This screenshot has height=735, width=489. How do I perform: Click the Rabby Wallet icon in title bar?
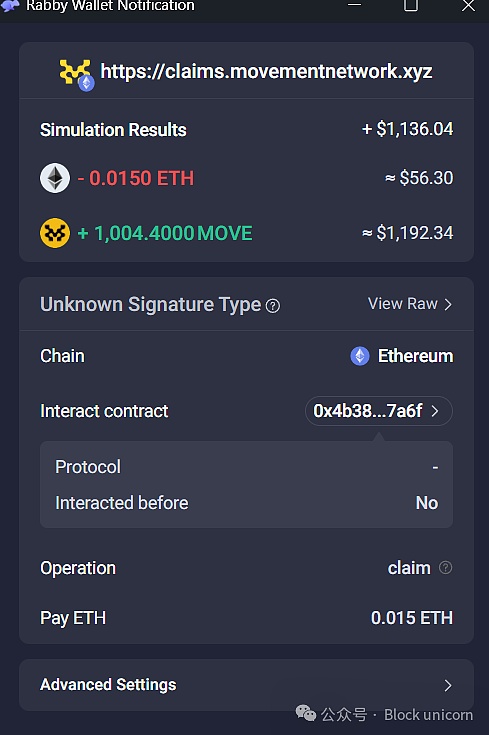coord(10,6)
